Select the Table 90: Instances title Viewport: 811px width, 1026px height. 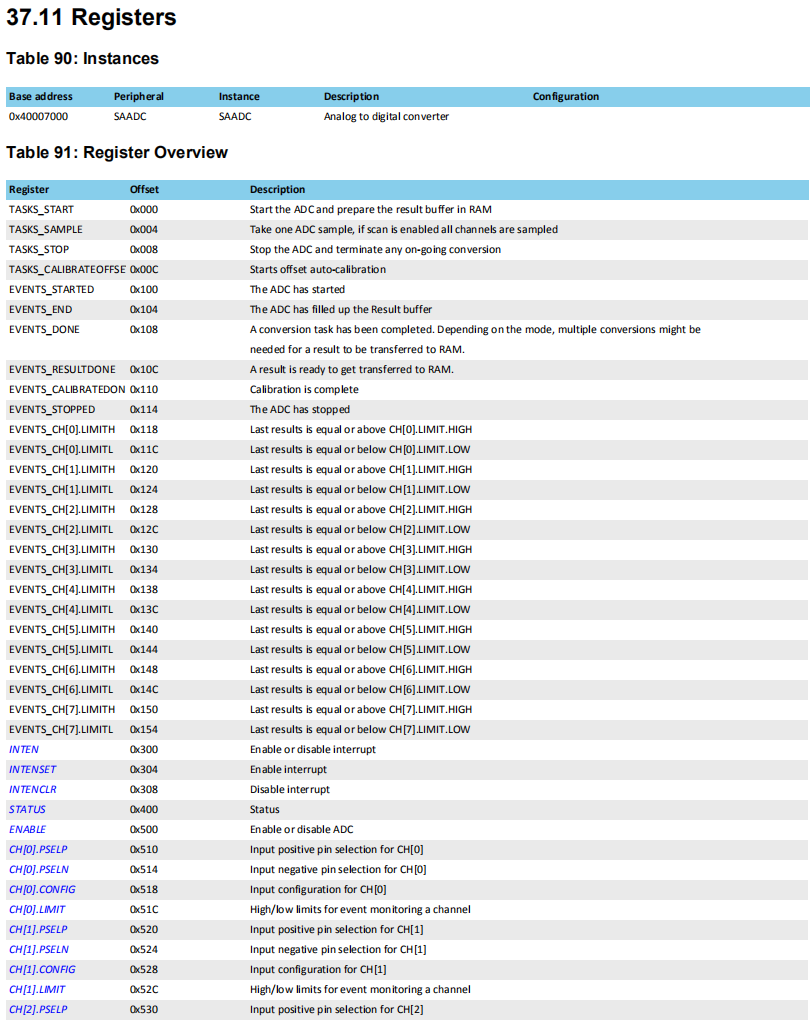pos(82,58)
